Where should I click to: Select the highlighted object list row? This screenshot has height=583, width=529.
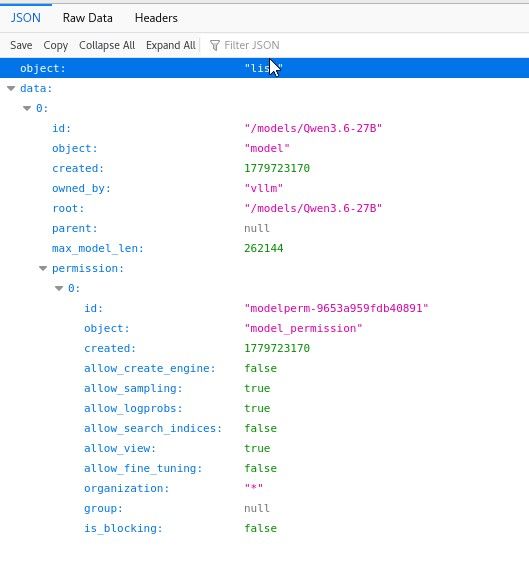264,68
